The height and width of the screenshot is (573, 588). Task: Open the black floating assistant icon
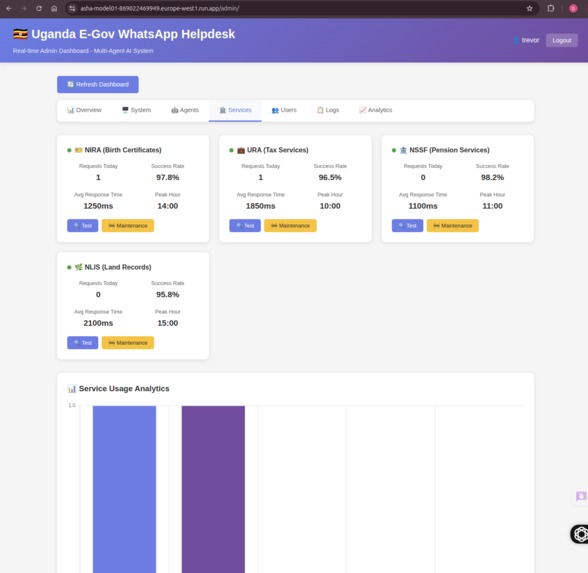click(579, 534)
